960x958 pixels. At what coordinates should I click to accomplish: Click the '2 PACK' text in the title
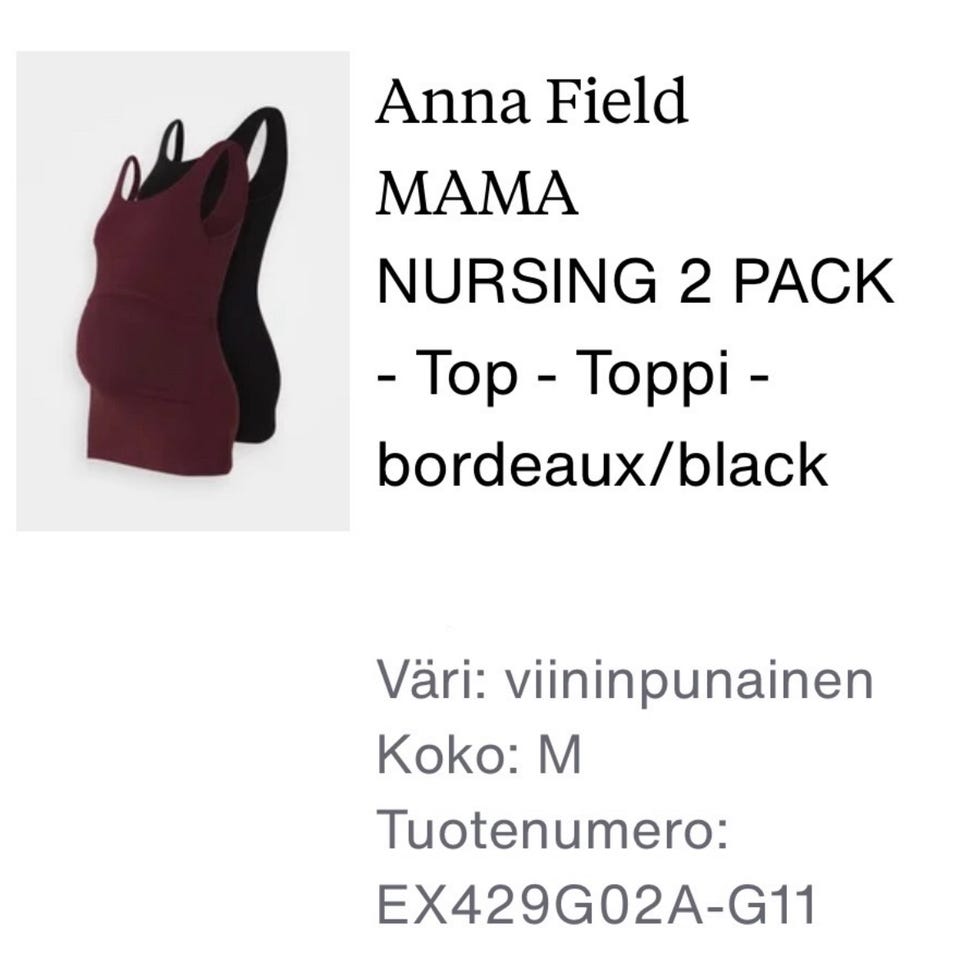pos(787,282)
